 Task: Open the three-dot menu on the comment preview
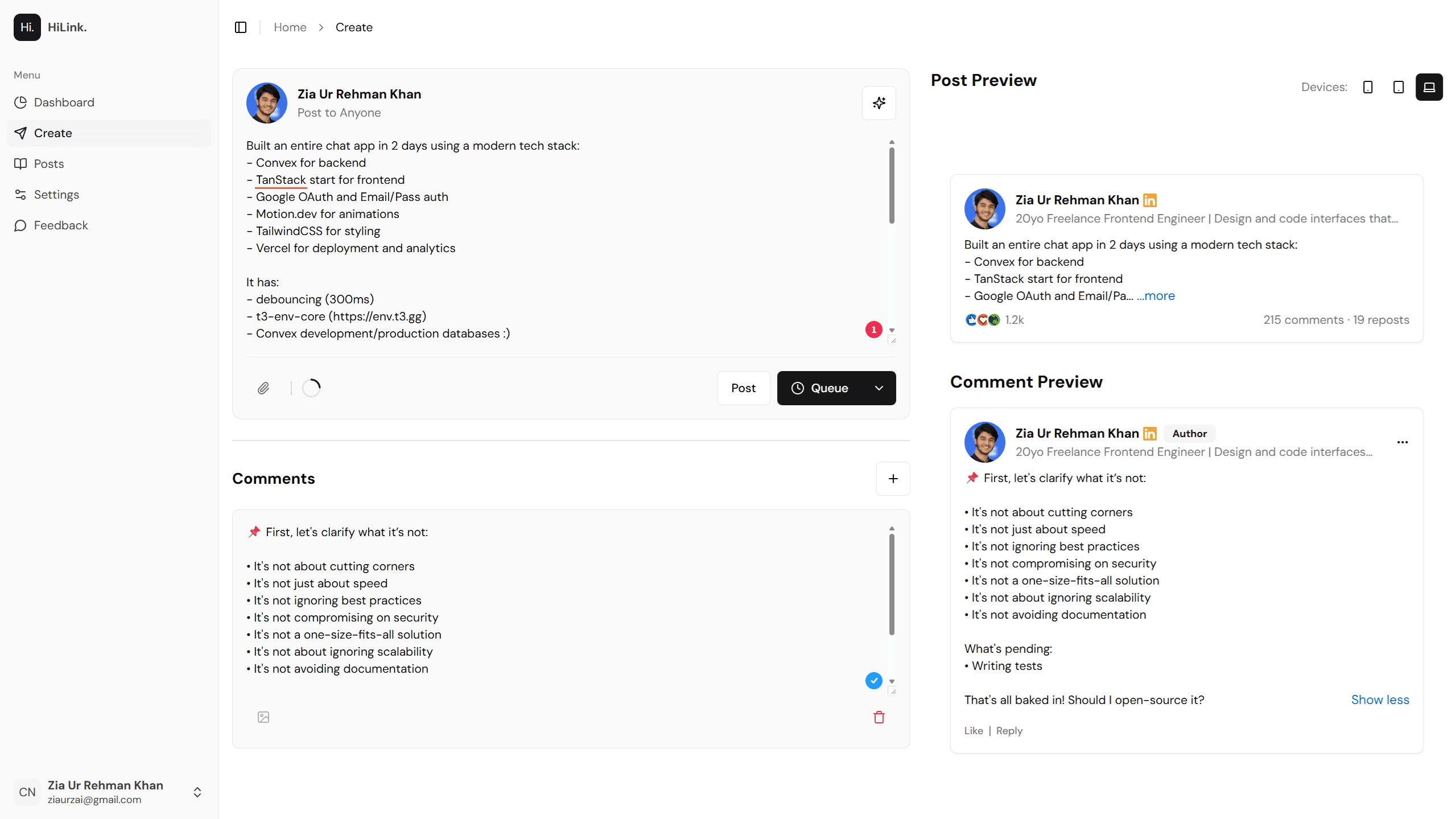pos(1402,442)
